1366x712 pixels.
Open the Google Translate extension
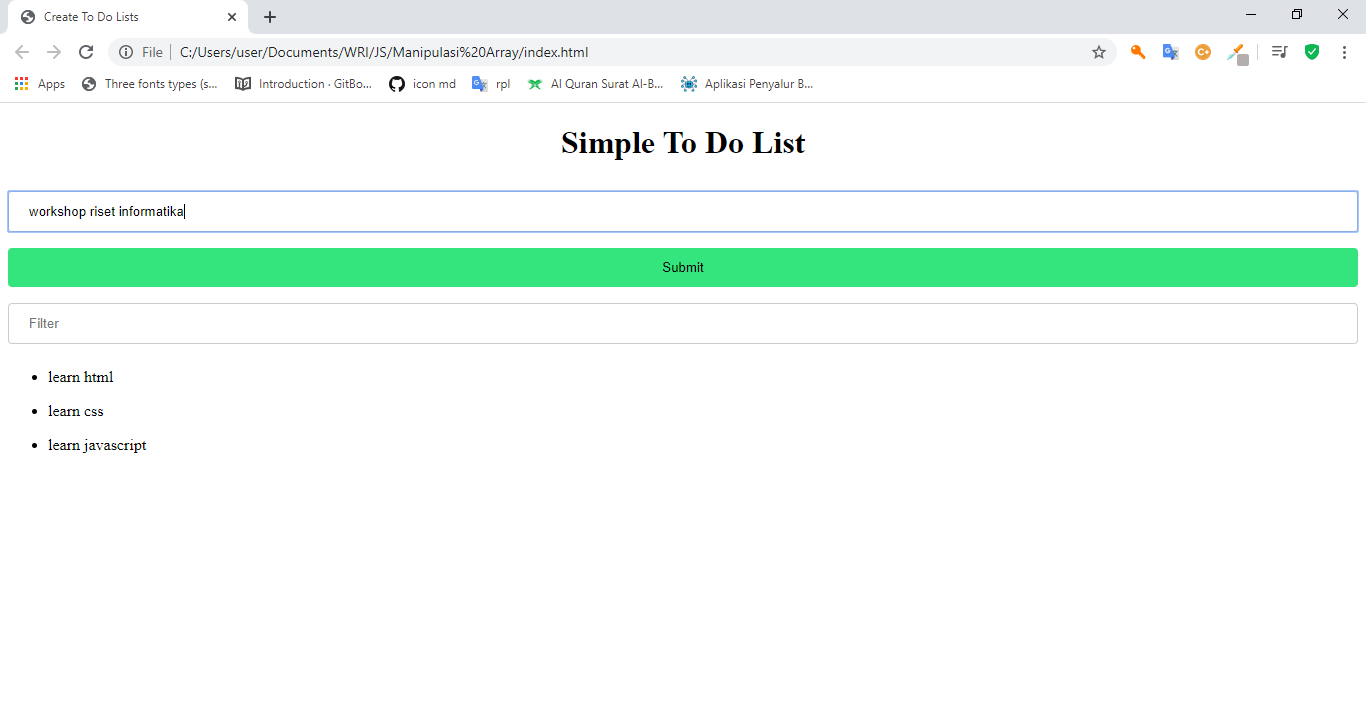coord(1170,52)
